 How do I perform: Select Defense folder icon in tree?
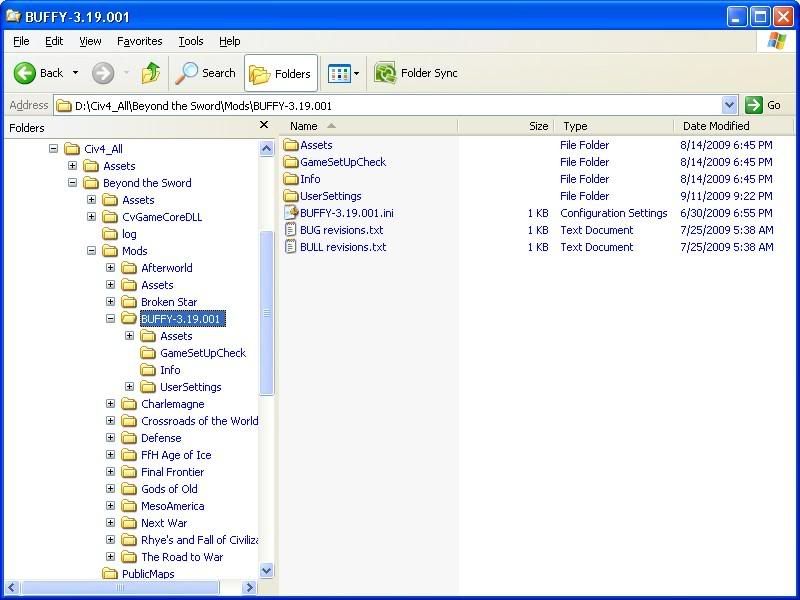click(129, 438)
